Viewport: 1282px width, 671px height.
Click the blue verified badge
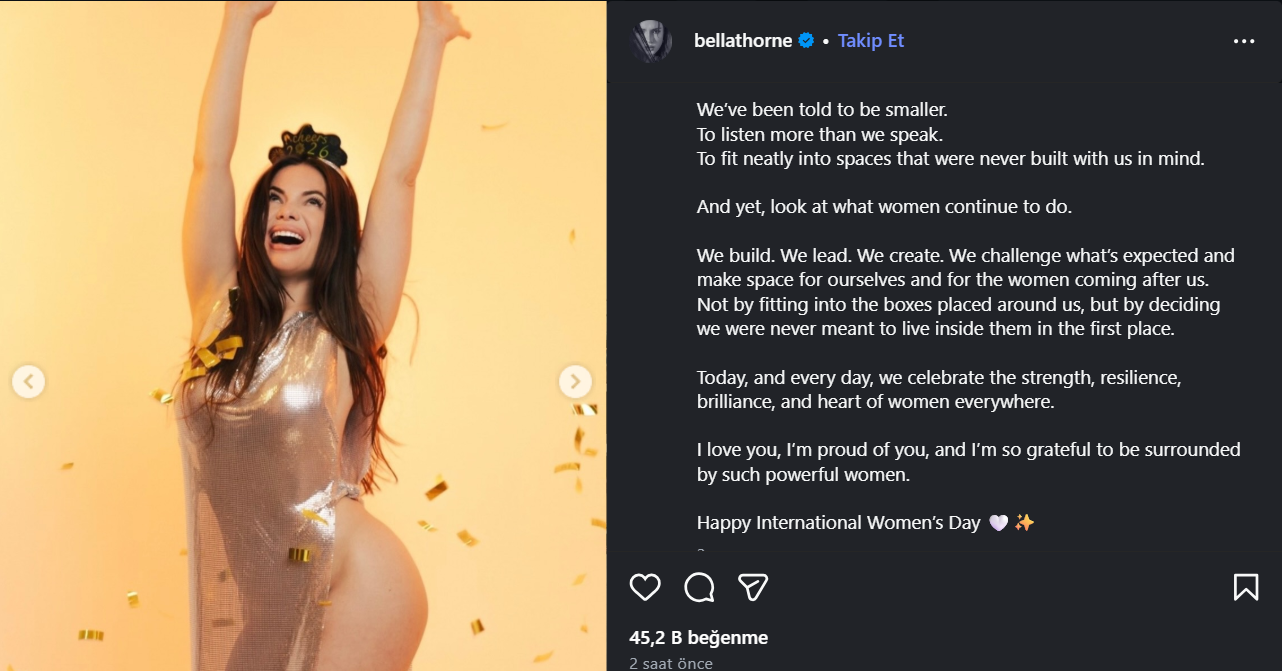(x=806, y=41)
